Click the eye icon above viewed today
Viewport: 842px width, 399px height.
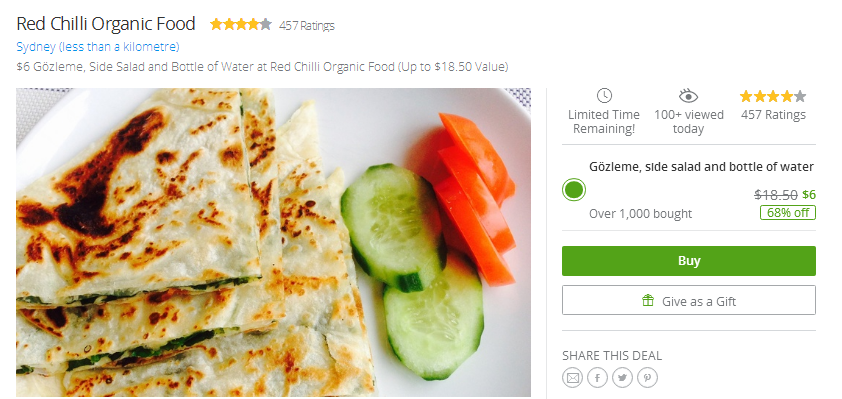(x=688, y=96)
